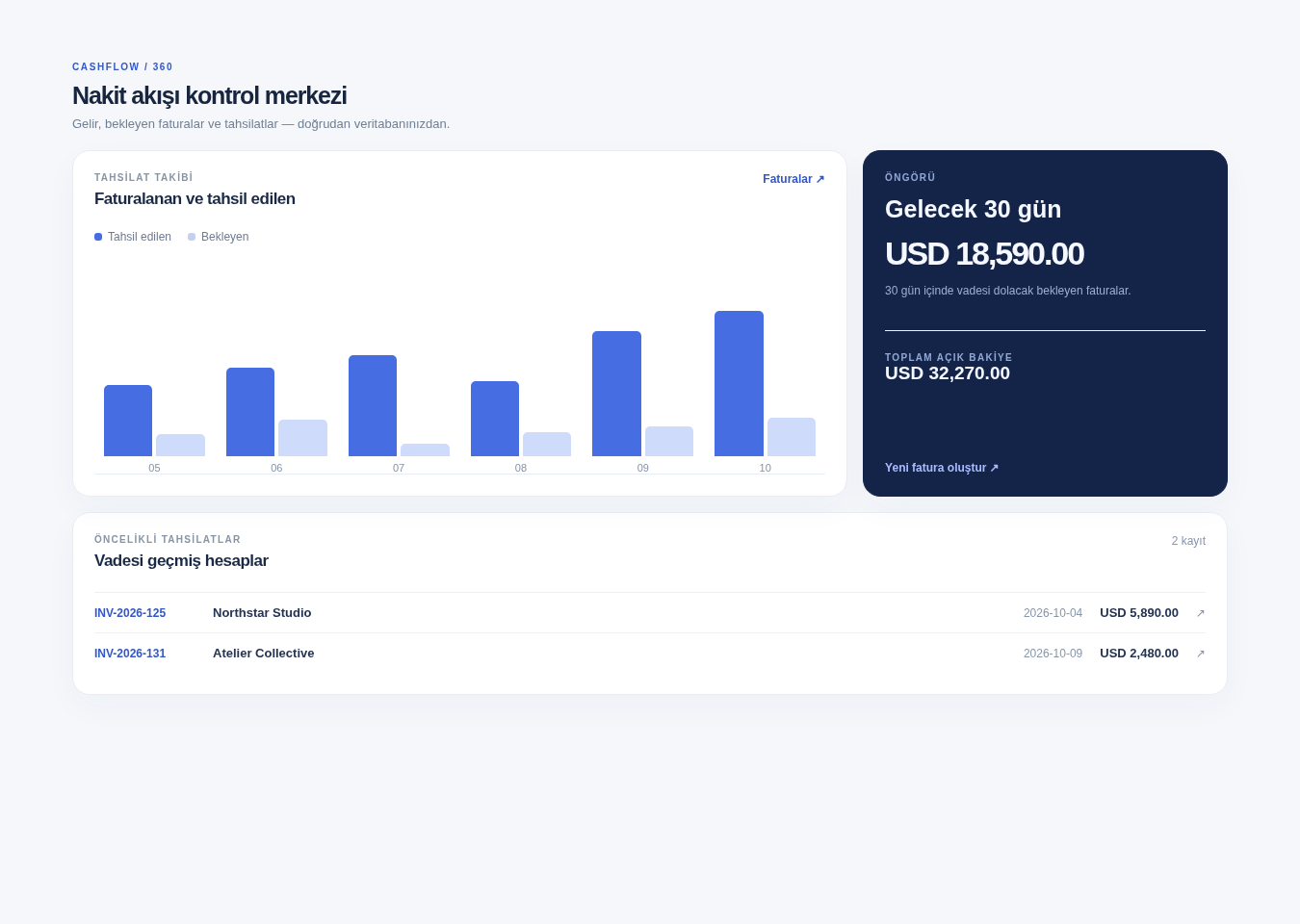
Task: Click the Tahsil edilen legend dot
Action: (98, 237)
